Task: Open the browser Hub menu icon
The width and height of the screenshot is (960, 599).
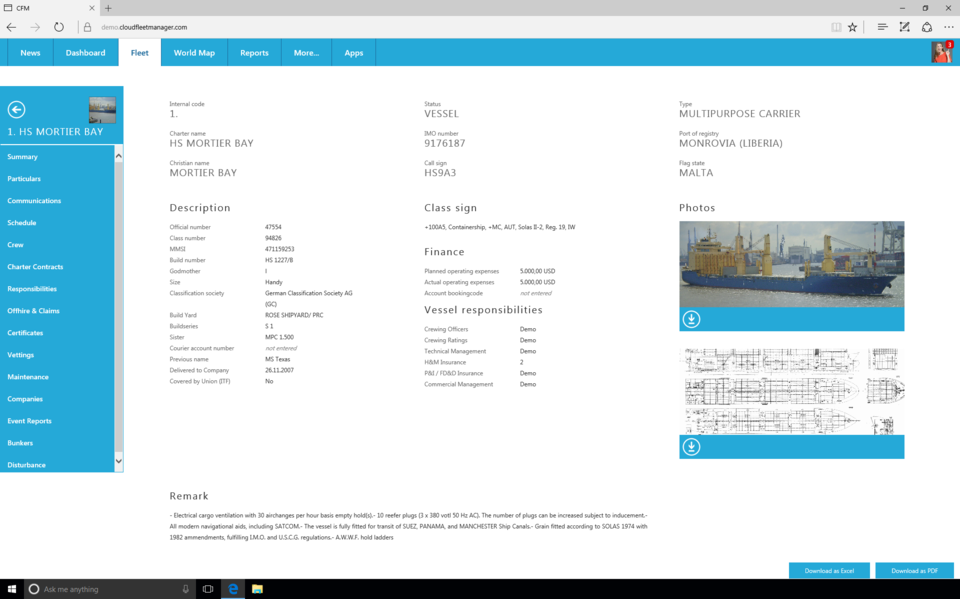Action: click(x=882, y=27)
